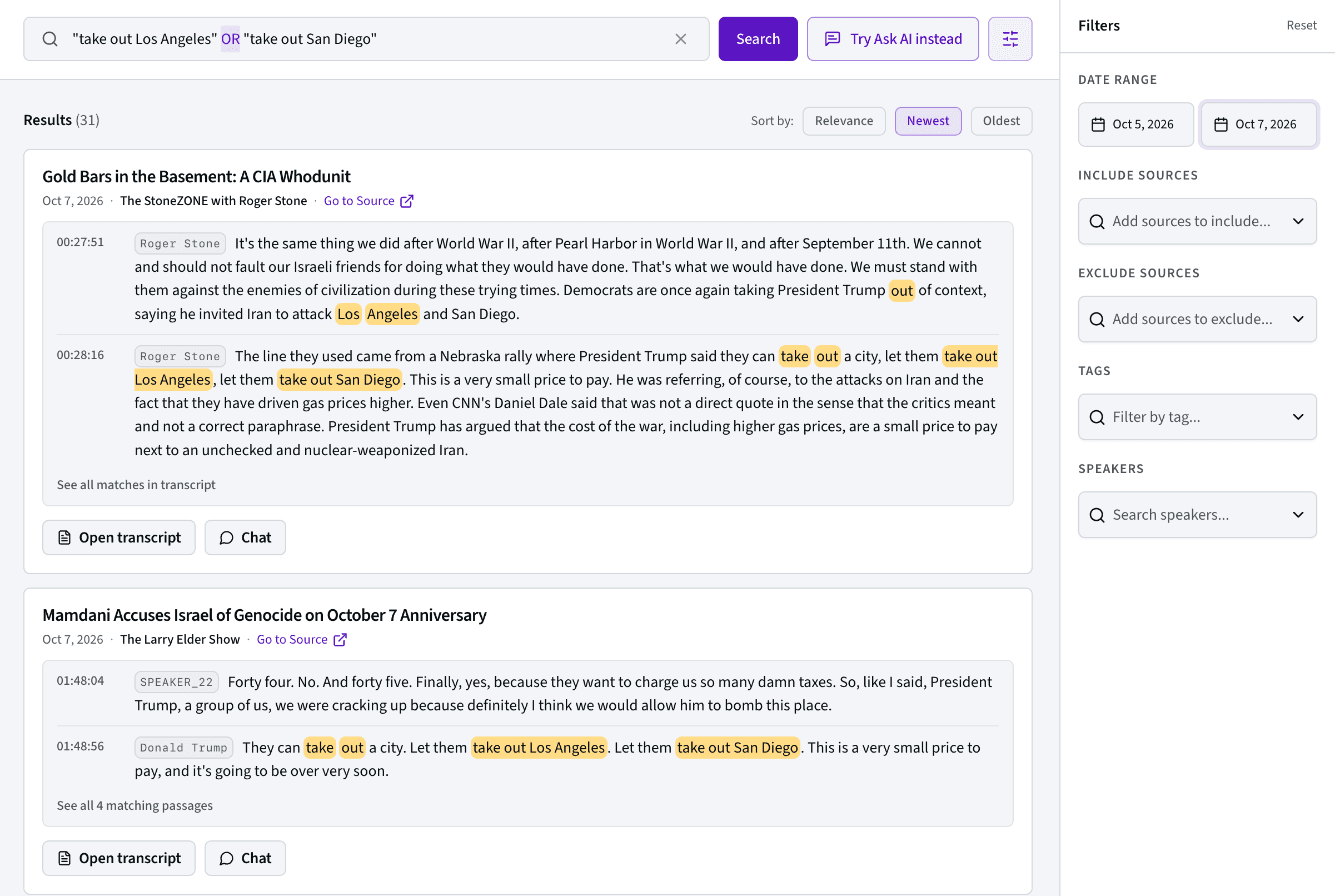
Task: Click the purple Search button
Action: point(758,39)
